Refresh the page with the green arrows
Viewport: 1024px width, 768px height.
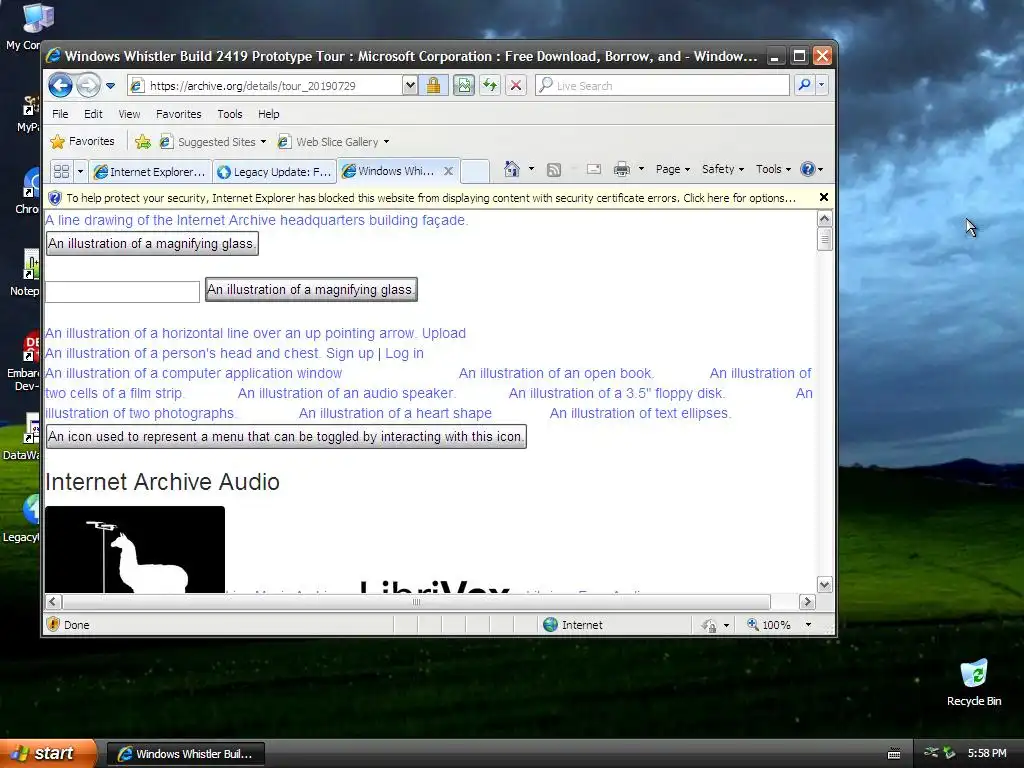tap(490, 86)
